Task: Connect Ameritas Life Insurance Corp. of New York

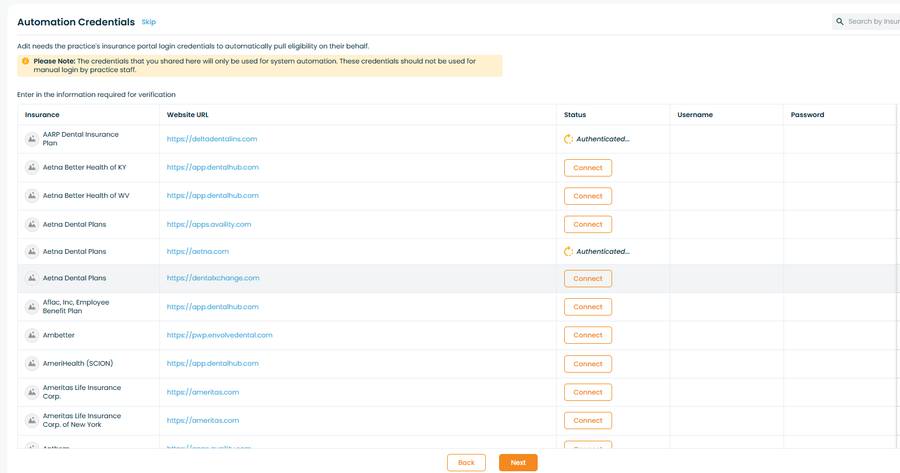Action: [588, 421]
